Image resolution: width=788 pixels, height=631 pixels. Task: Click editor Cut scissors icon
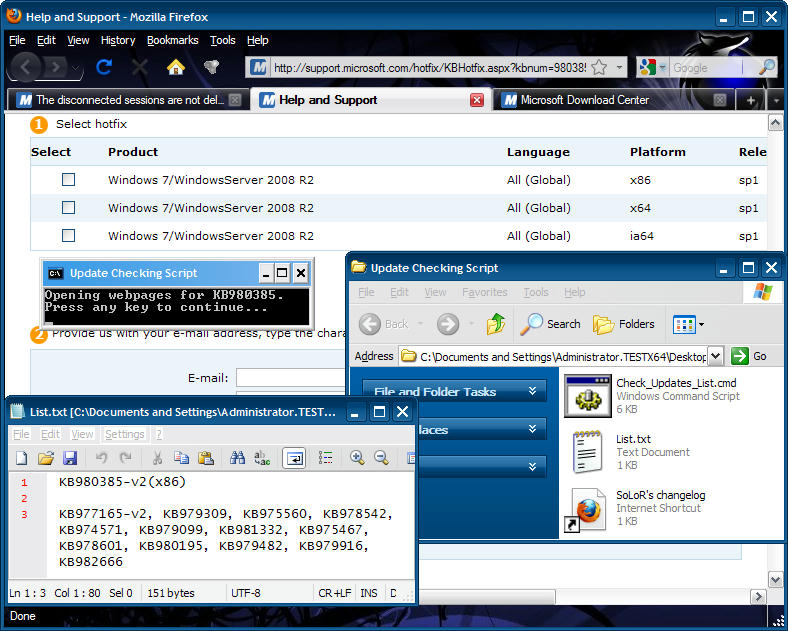point(157,458)
